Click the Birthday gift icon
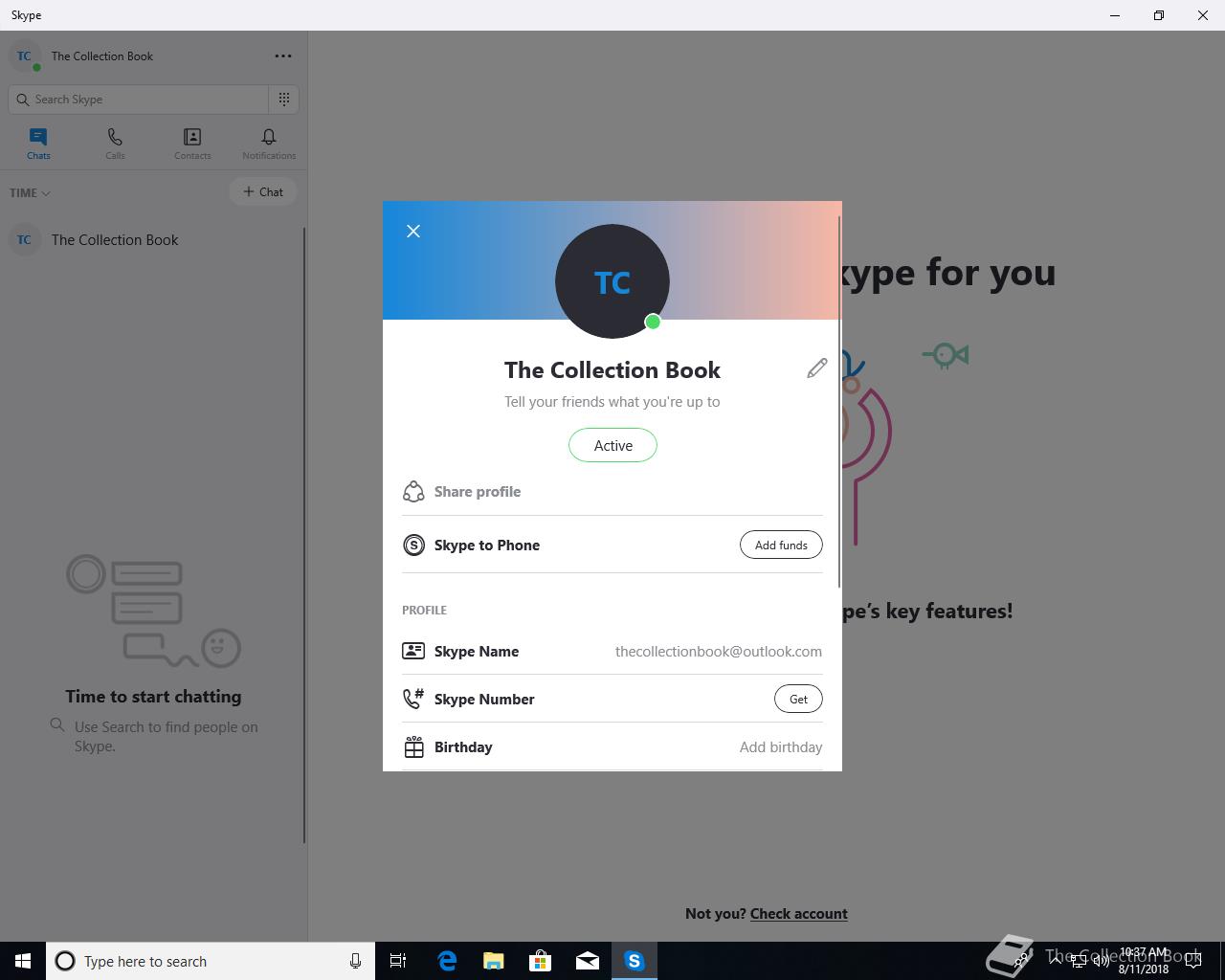This screenshot has height=980, width=1225. pyautogui.click(x=413, y=746)
